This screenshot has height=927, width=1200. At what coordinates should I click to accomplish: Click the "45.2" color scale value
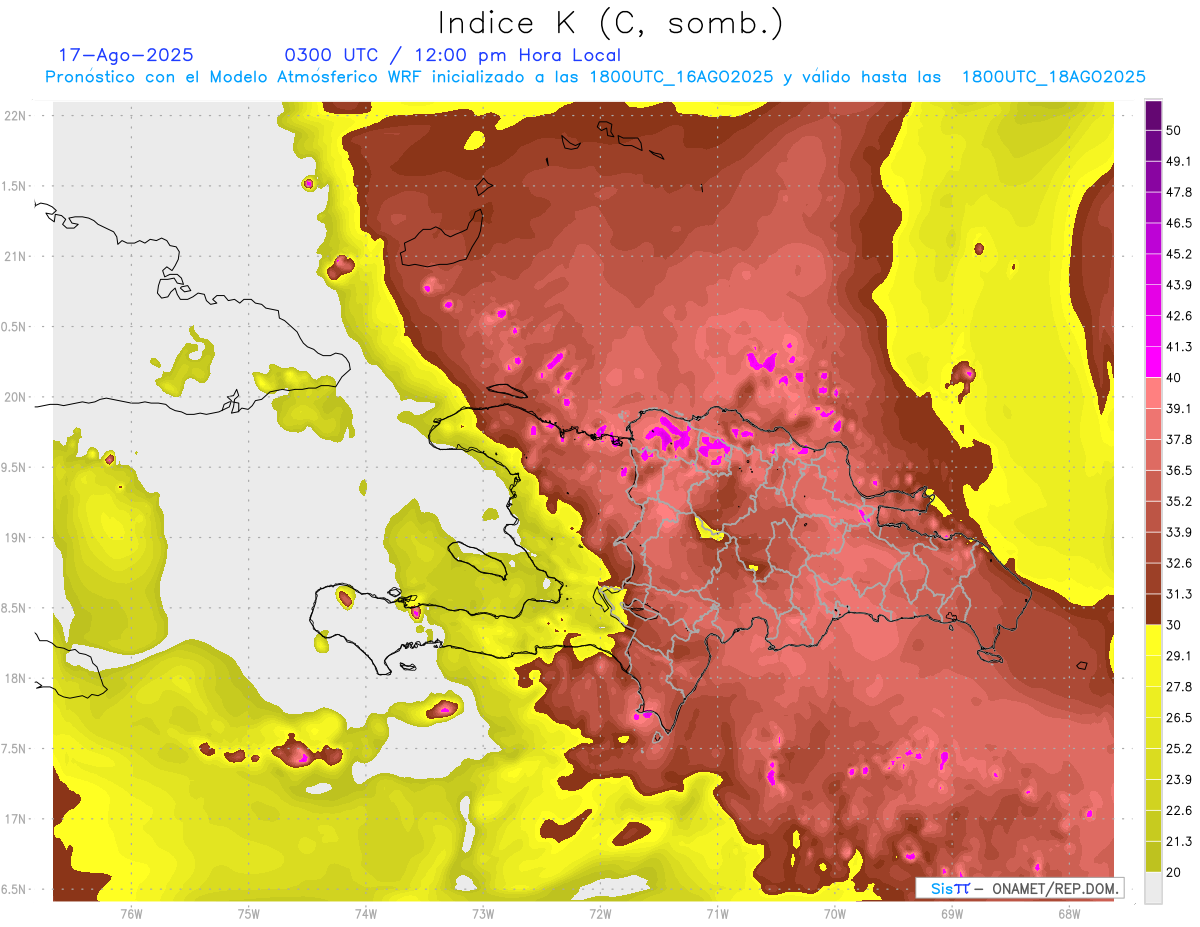point(1179,254)
